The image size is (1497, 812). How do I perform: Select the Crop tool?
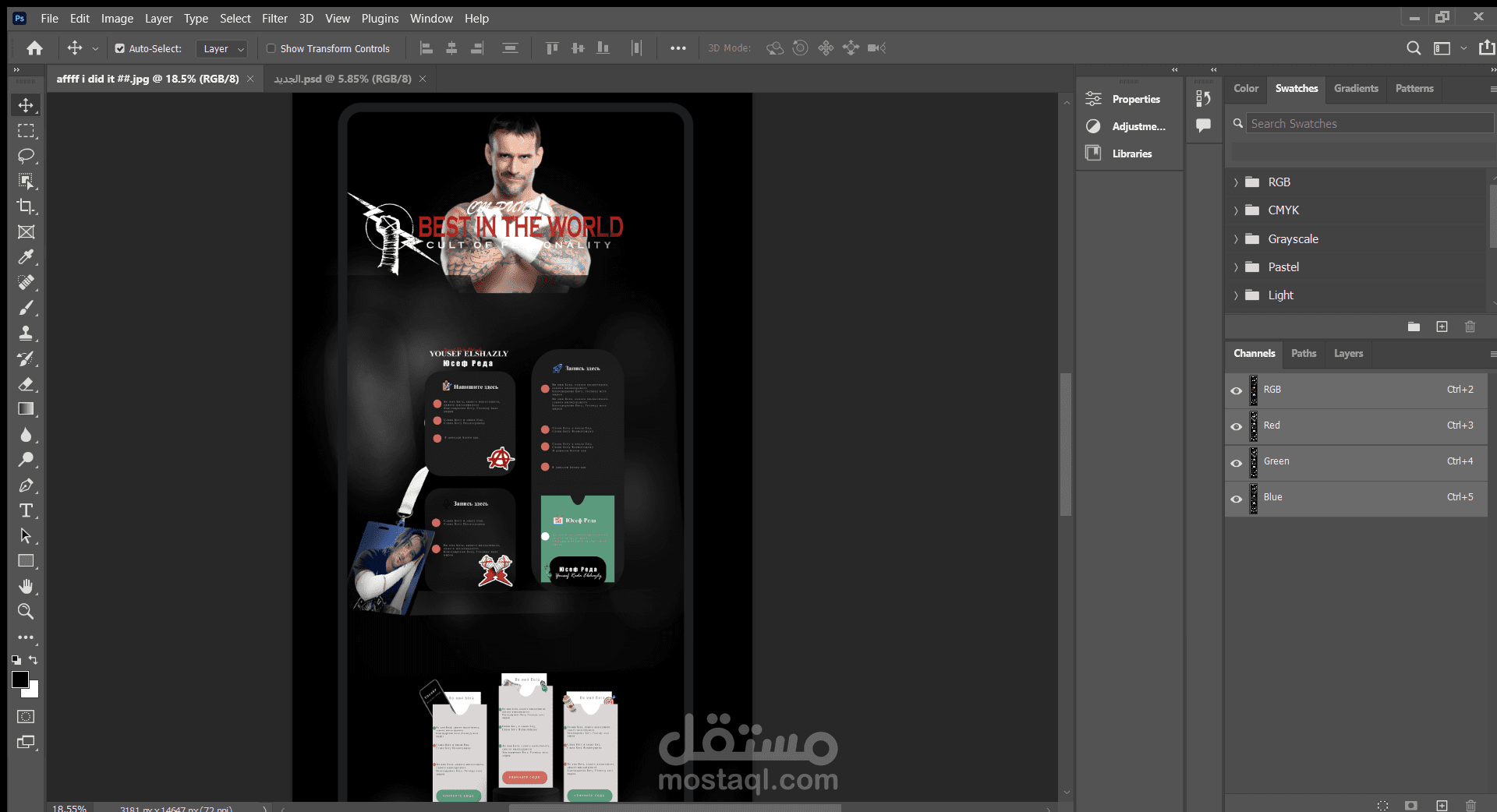pyautogui.click(x=26, y=207)
